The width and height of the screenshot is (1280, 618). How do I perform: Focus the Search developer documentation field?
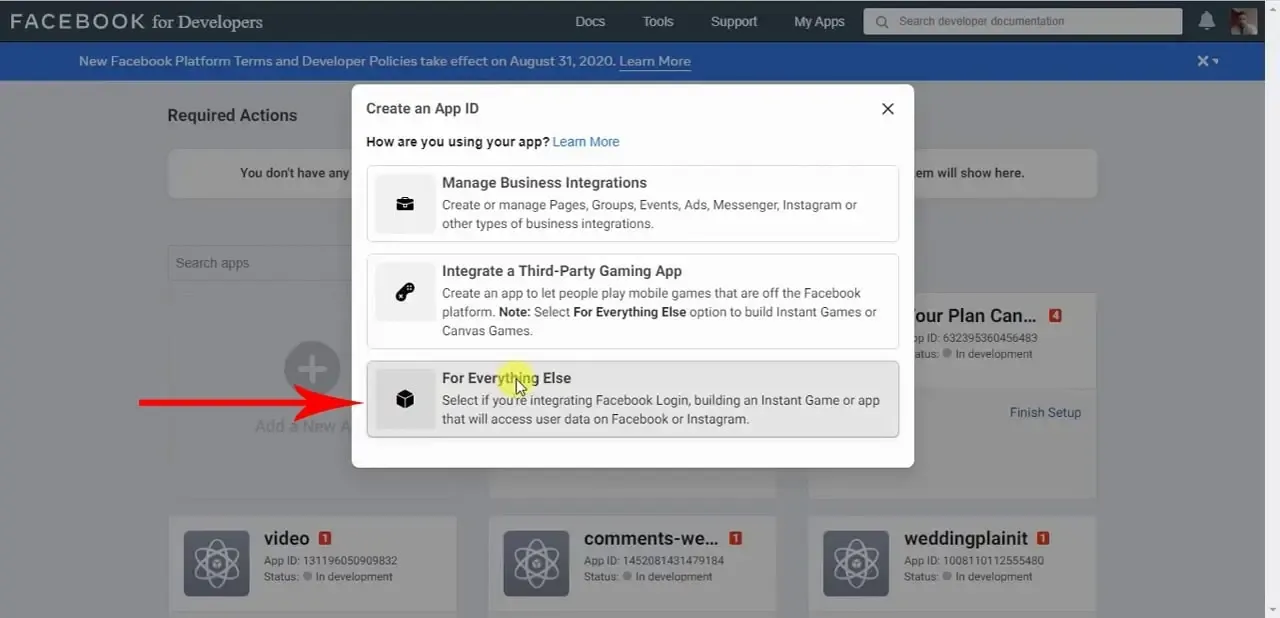1023,21
